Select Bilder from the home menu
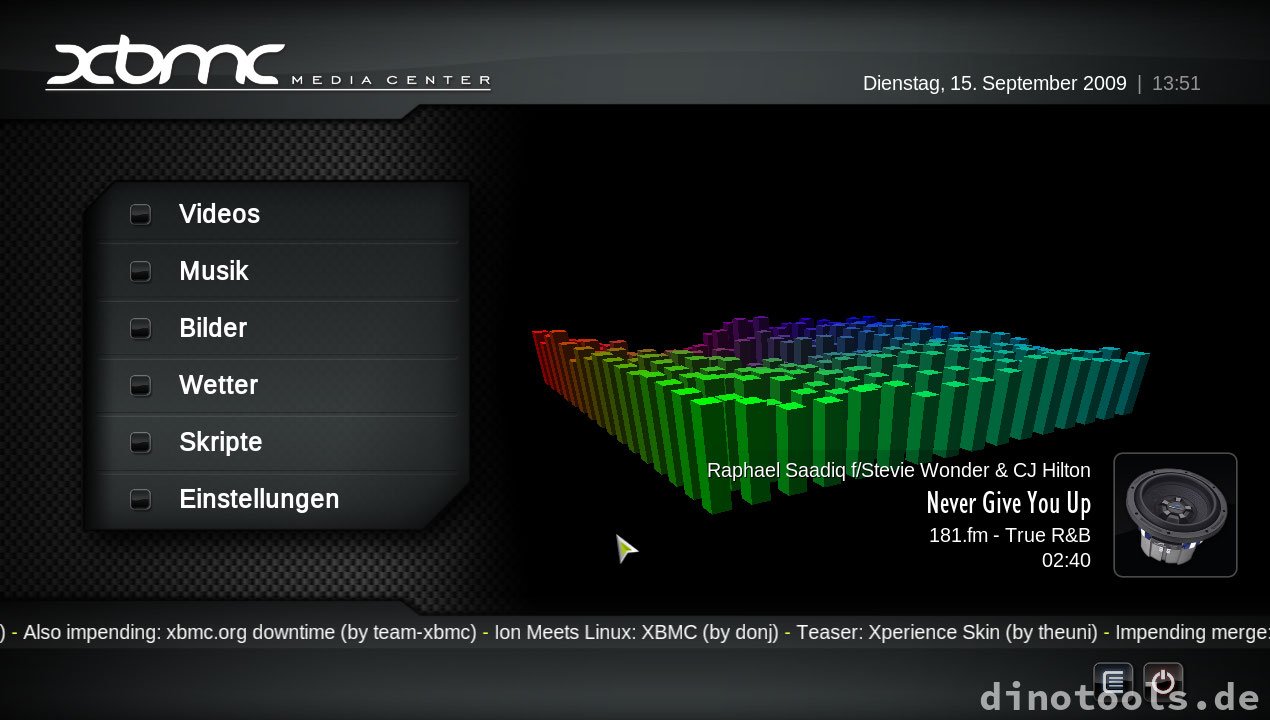The image size is (1270, 720). (x=279, y=328)
